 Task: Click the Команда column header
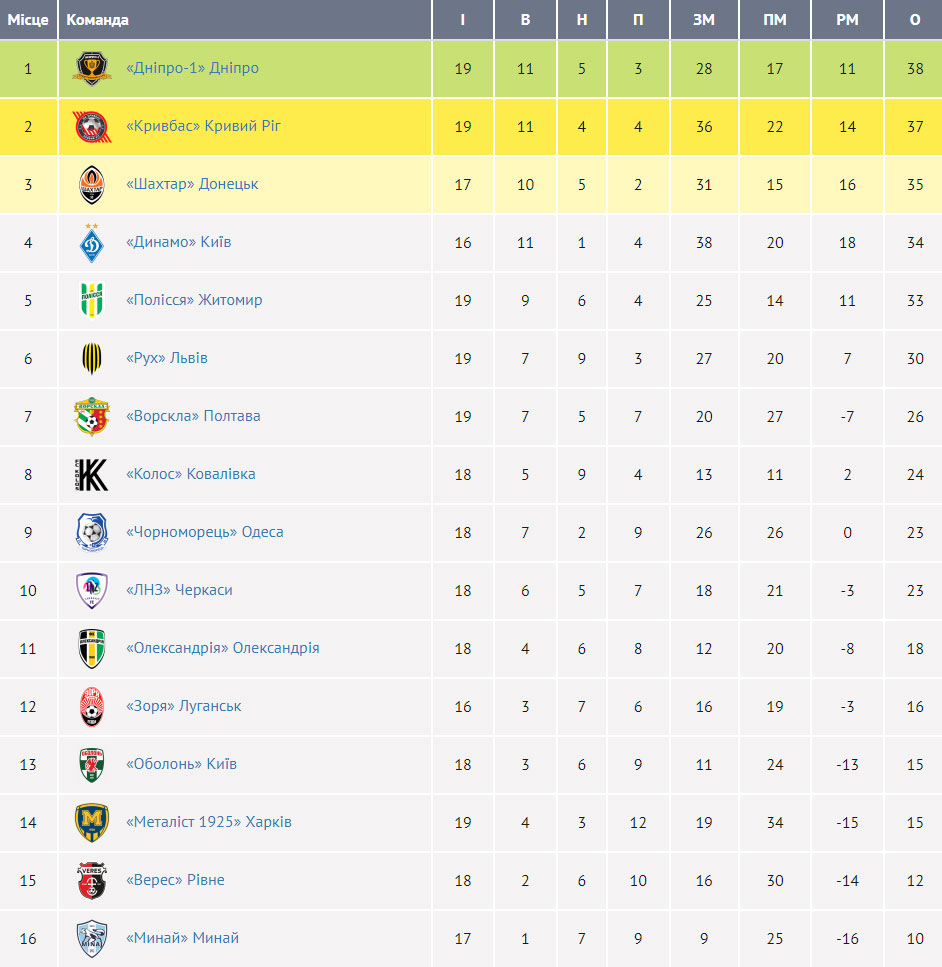(x=97, y=20)
